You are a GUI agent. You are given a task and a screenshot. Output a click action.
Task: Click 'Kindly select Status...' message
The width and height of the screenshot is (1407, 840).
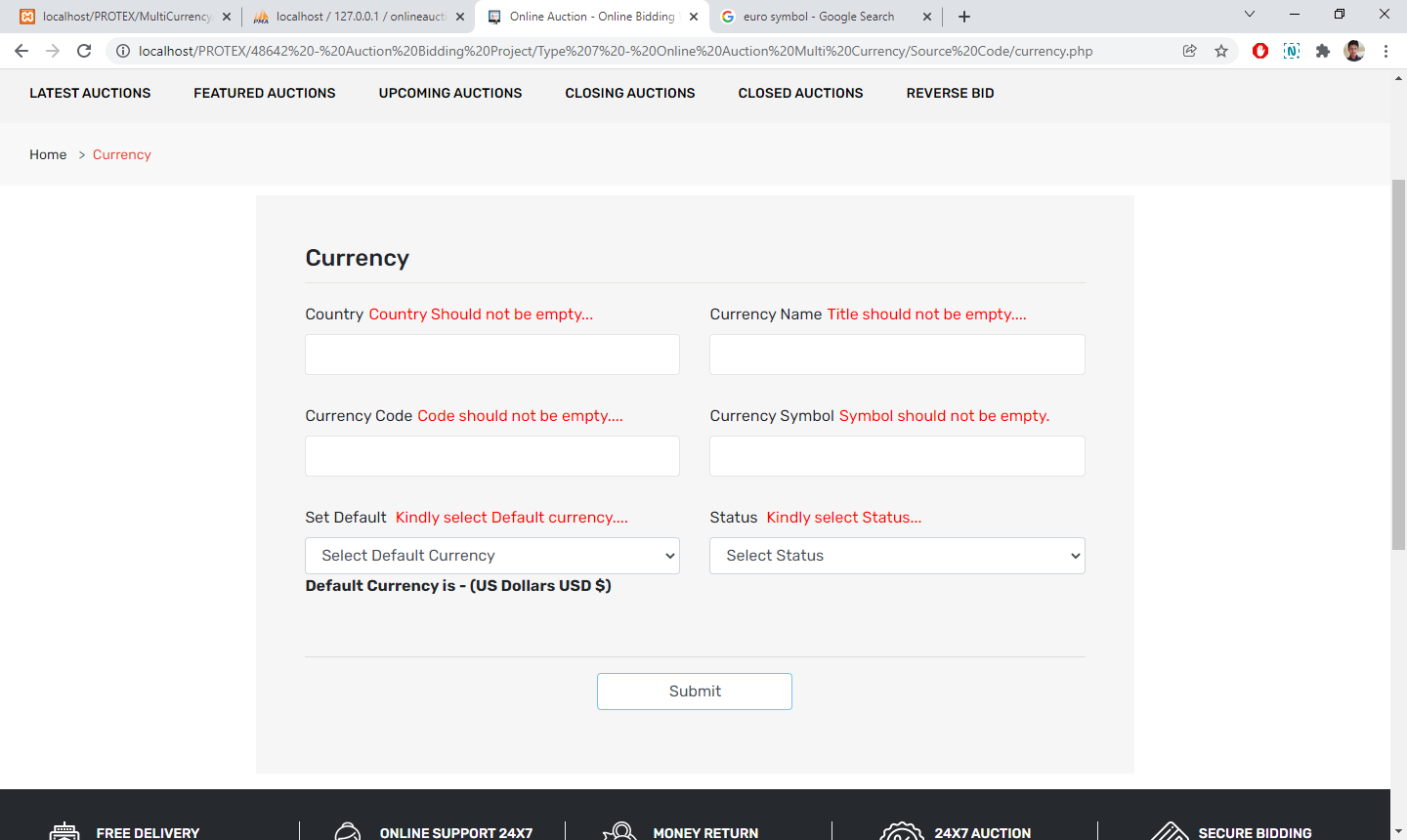843,518
